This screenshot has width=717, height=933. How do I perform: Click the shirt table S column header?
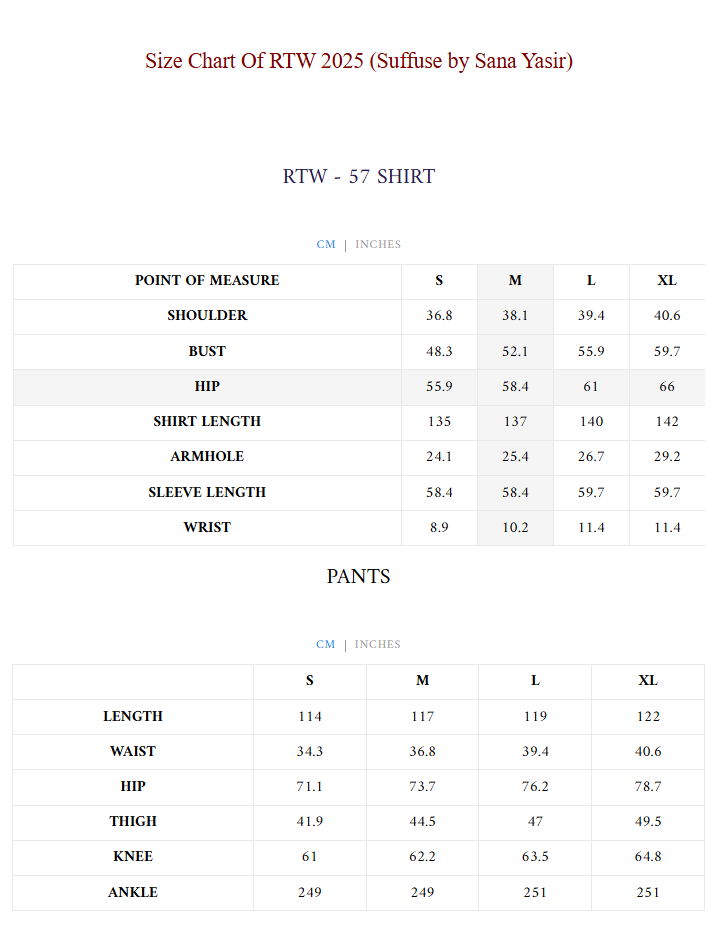[439, 281]
